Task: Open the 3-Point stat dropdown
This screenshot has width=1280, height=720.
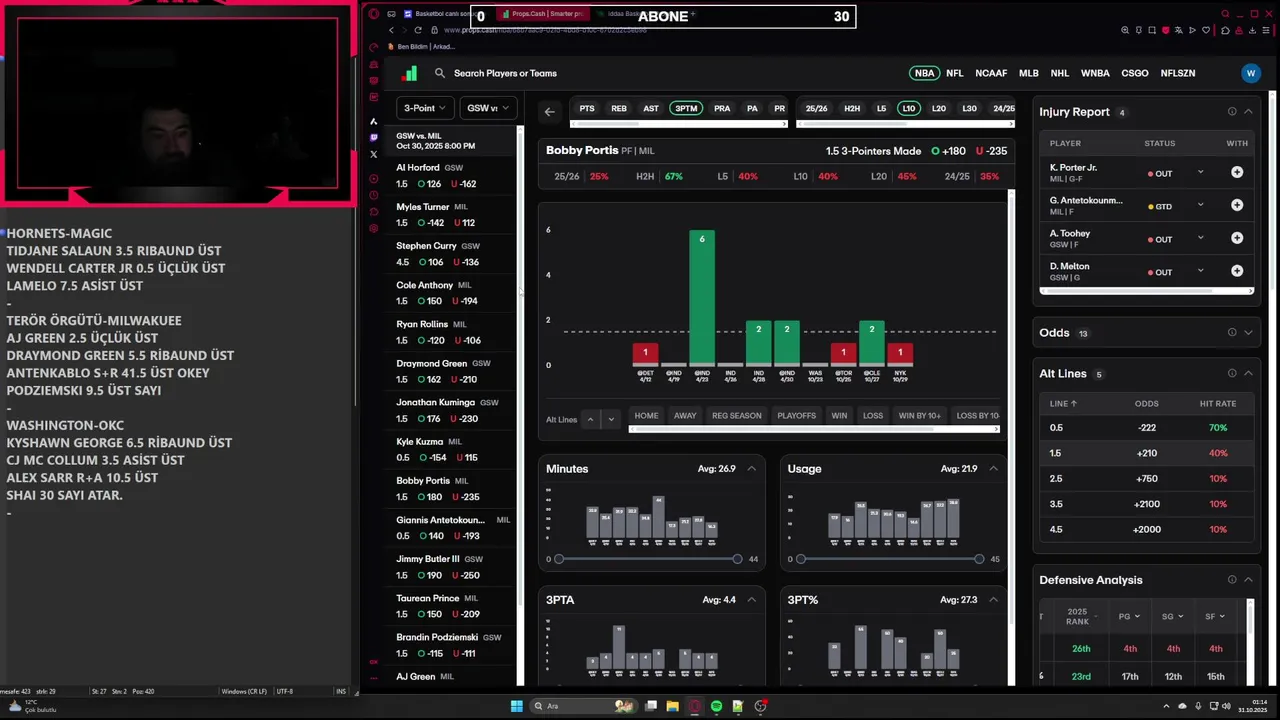Action: point(425,108)
